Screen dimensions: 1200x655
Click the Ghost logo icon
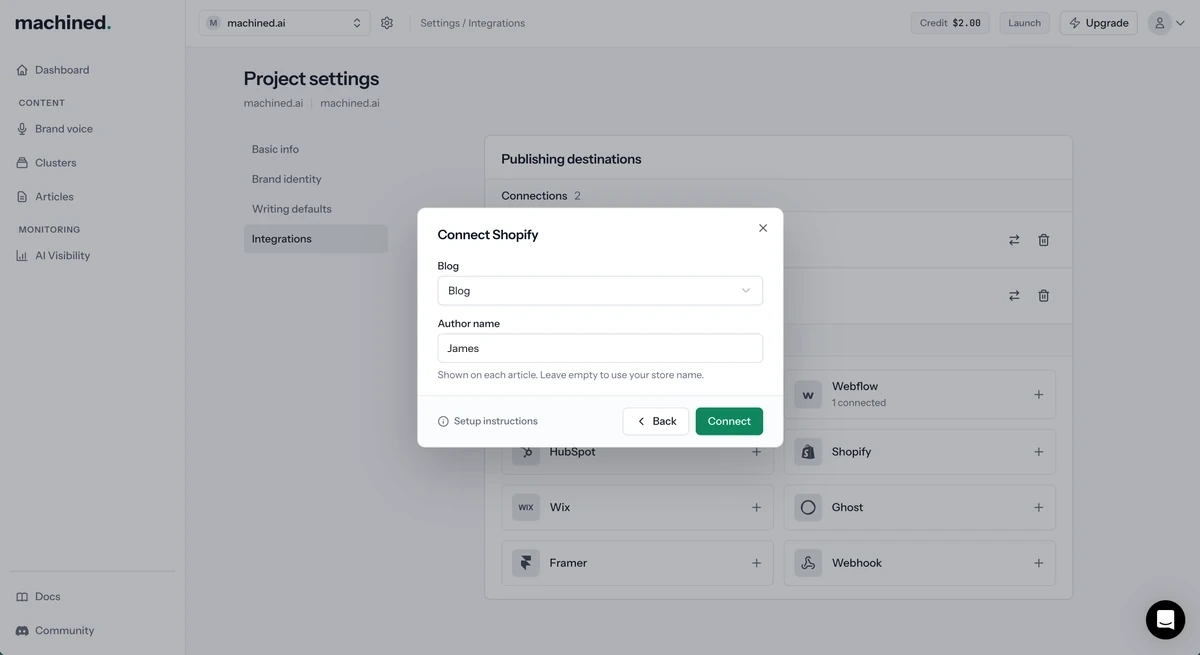(x=808, y=508)
